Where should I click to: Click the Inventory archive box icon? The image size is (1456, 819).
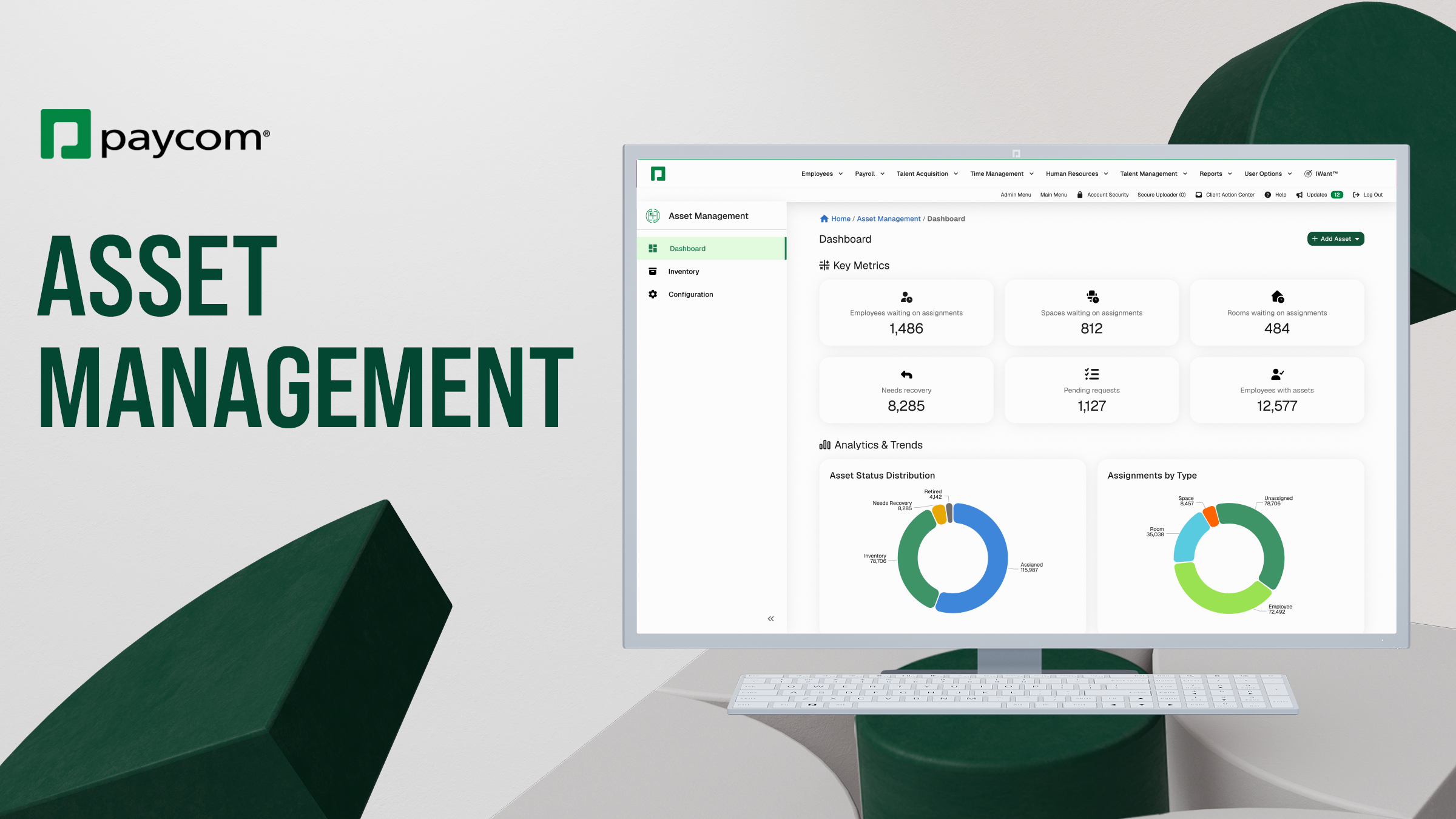pyautogui.click(x=653, y=272)
